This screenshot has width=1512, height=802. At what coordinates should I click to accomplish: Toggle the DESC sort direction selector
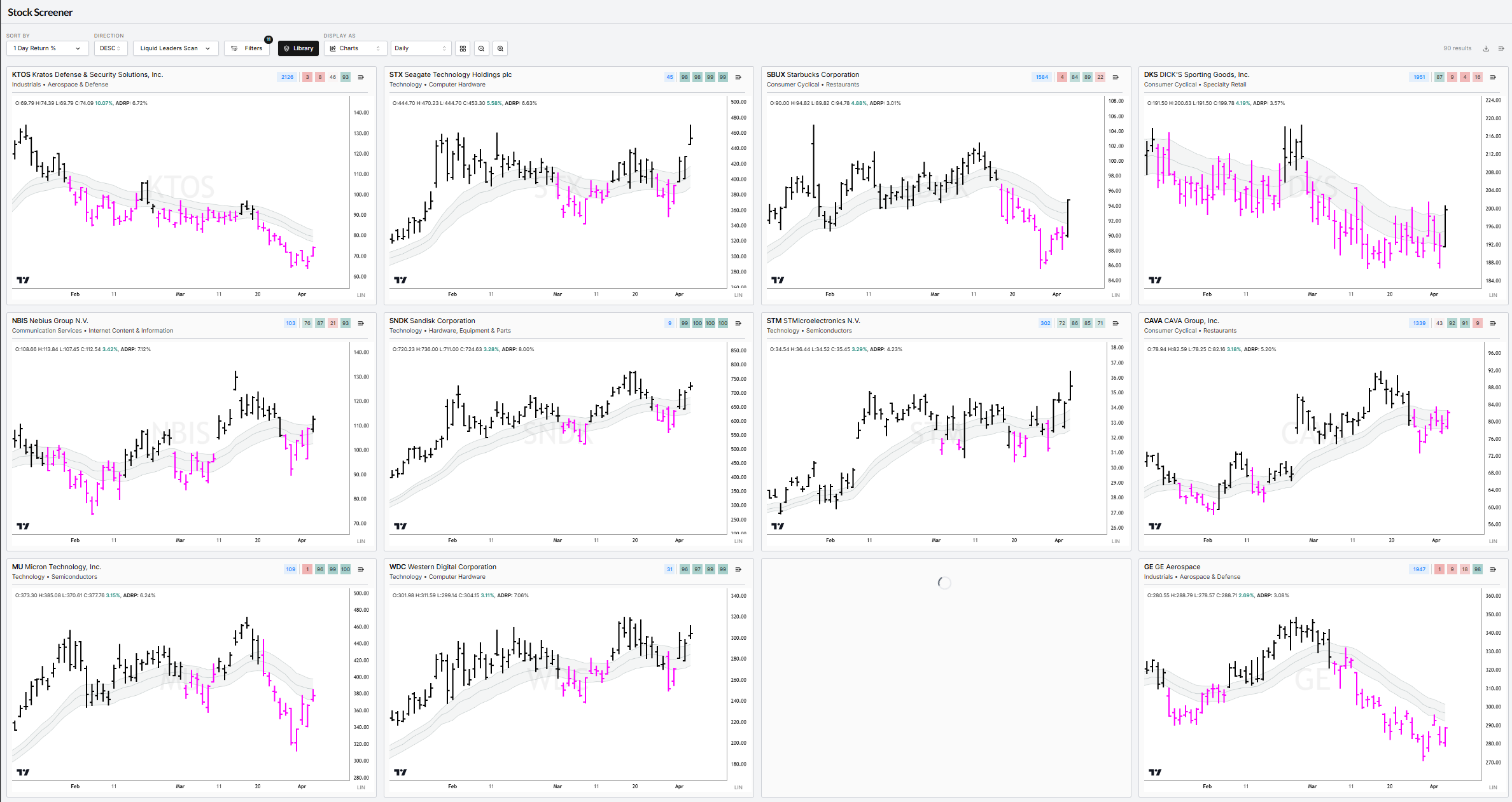point(110,48)
